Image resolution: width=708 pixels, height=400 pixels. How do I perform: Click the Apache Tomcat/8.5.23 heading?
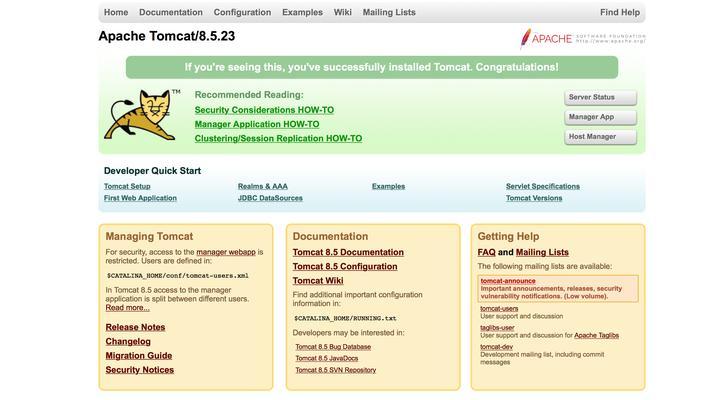[167, 36]
